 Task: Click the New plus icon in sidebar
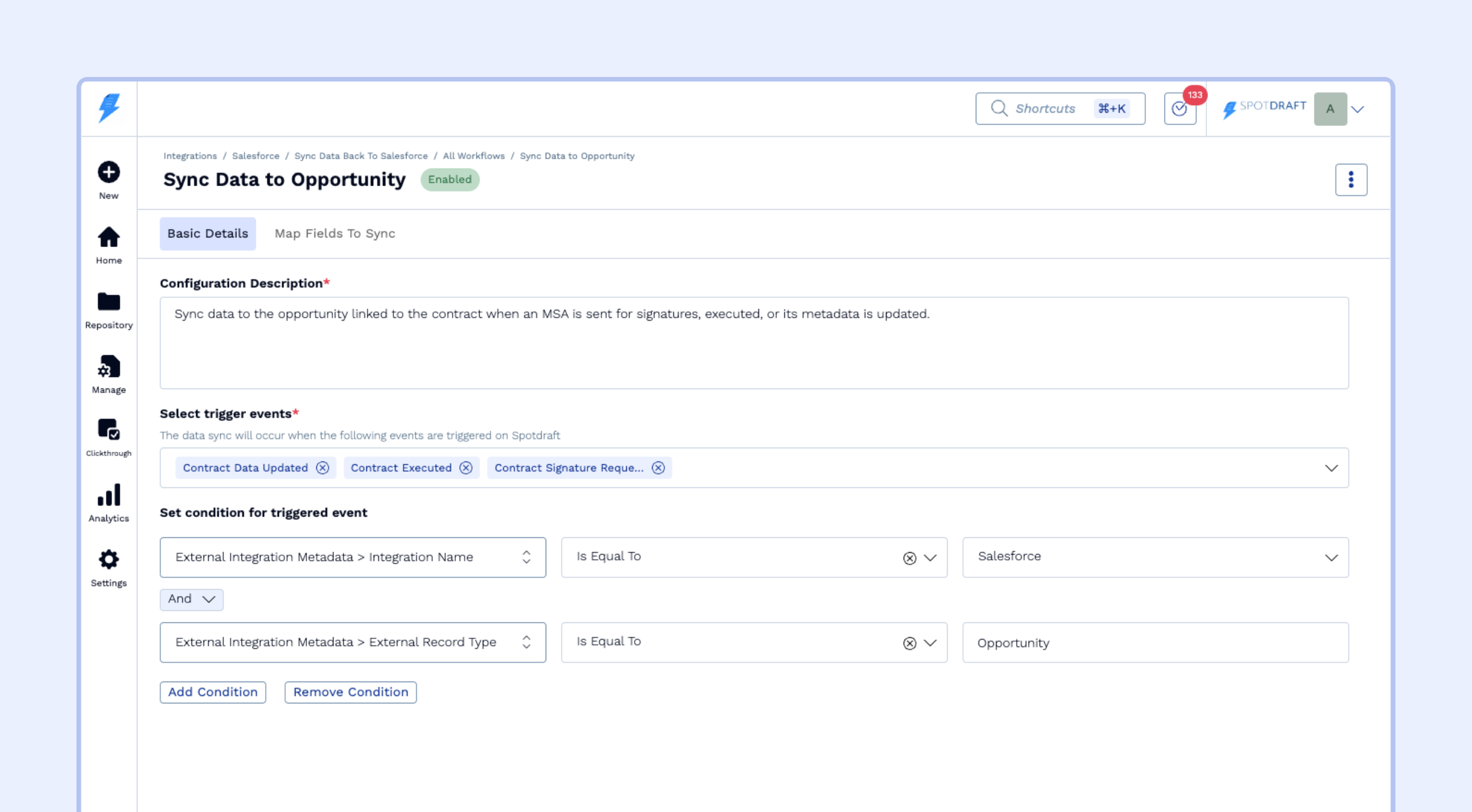(109, 172)
